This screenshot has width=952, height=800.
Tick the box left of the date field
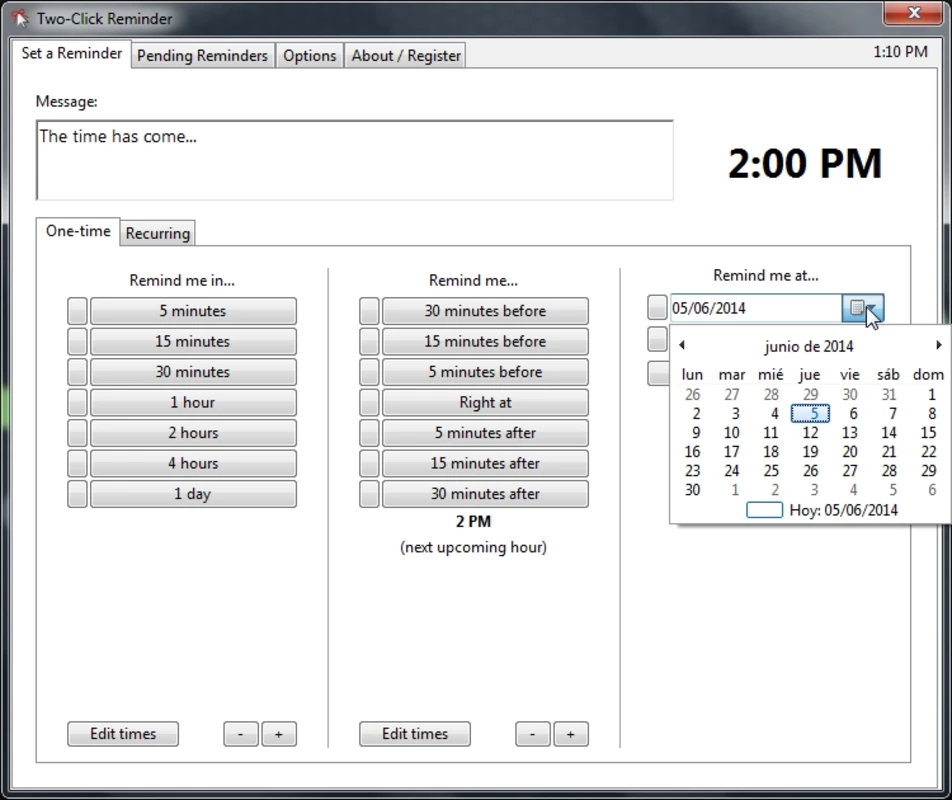[658, 307]
